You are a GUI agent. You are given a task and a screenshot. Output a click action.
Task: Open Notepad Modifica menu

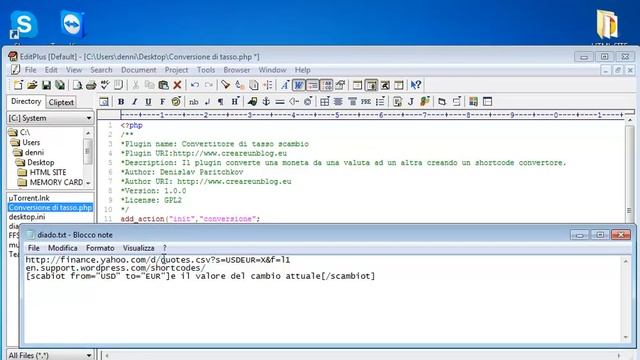tap(62, 248)
